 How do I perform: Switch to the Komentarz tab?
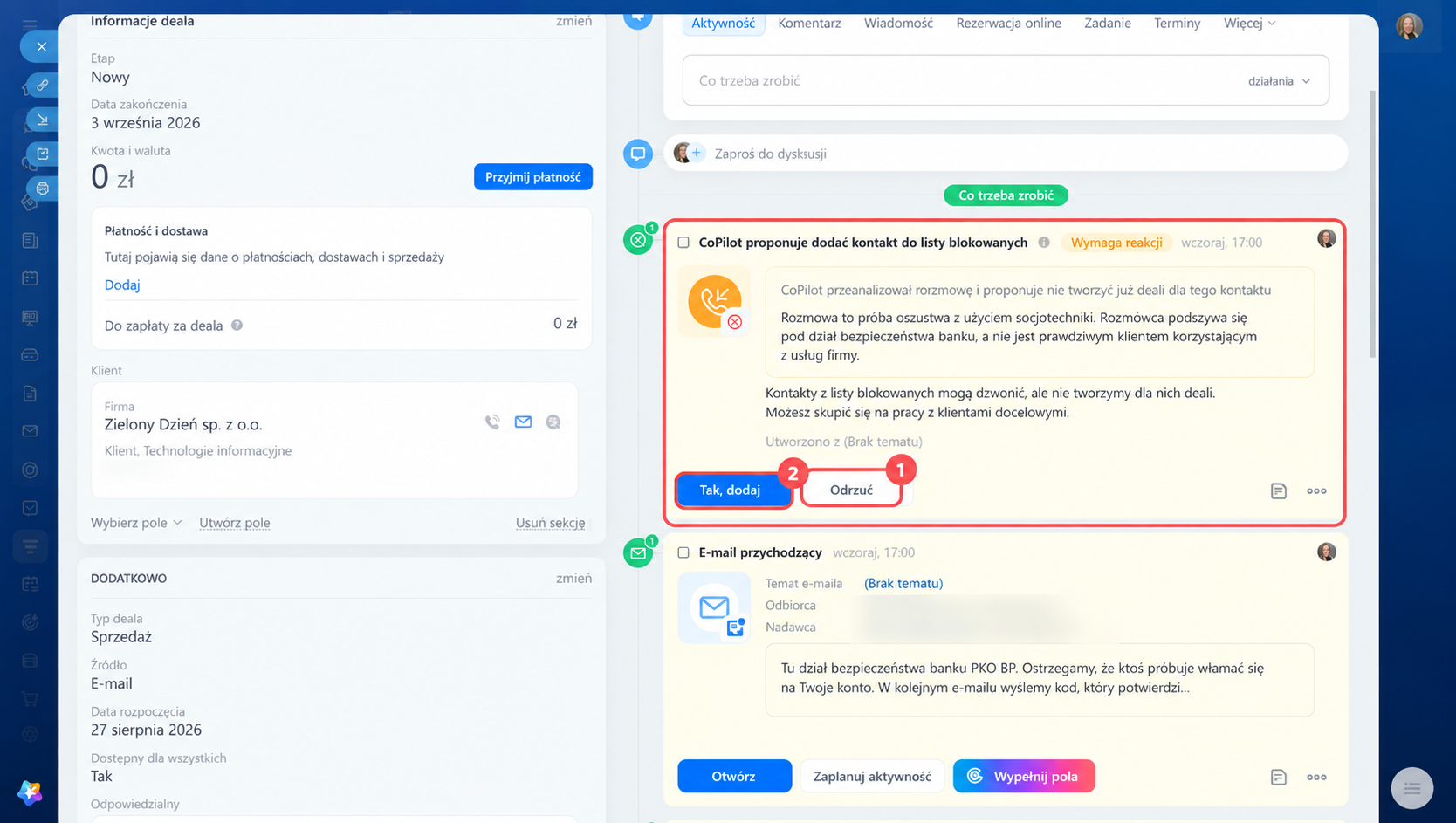[809, 23]
